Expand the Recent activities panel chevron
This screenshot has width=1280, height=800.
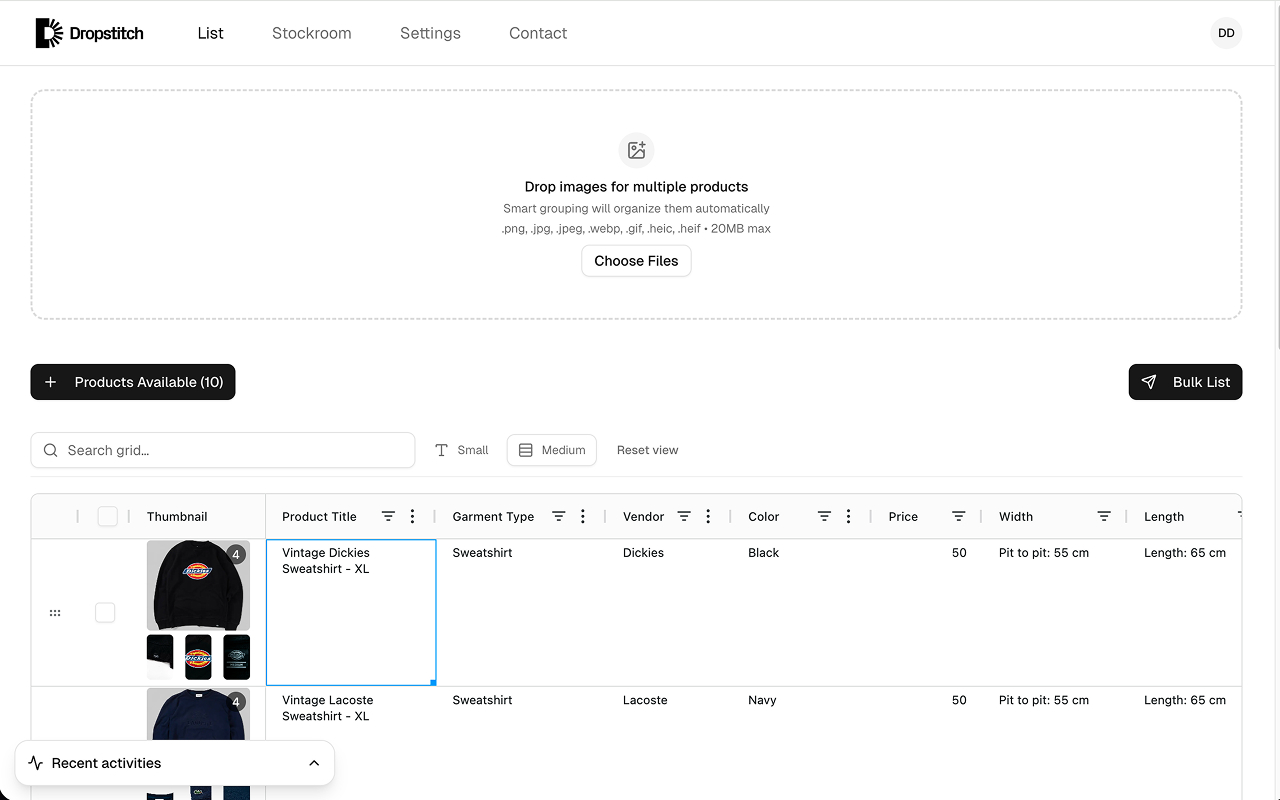point(314,763)
